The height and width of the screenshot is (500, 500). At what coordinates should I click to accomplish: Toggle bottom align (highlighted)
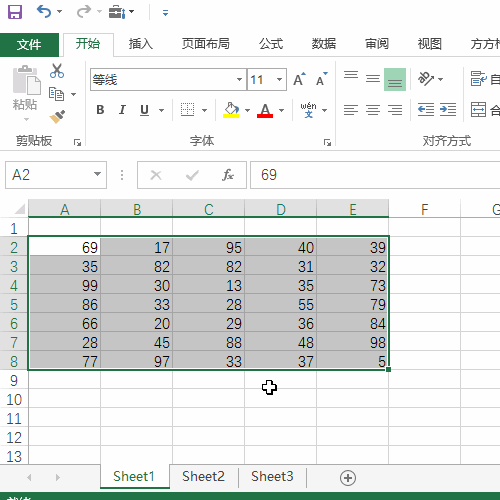point(395,79)
